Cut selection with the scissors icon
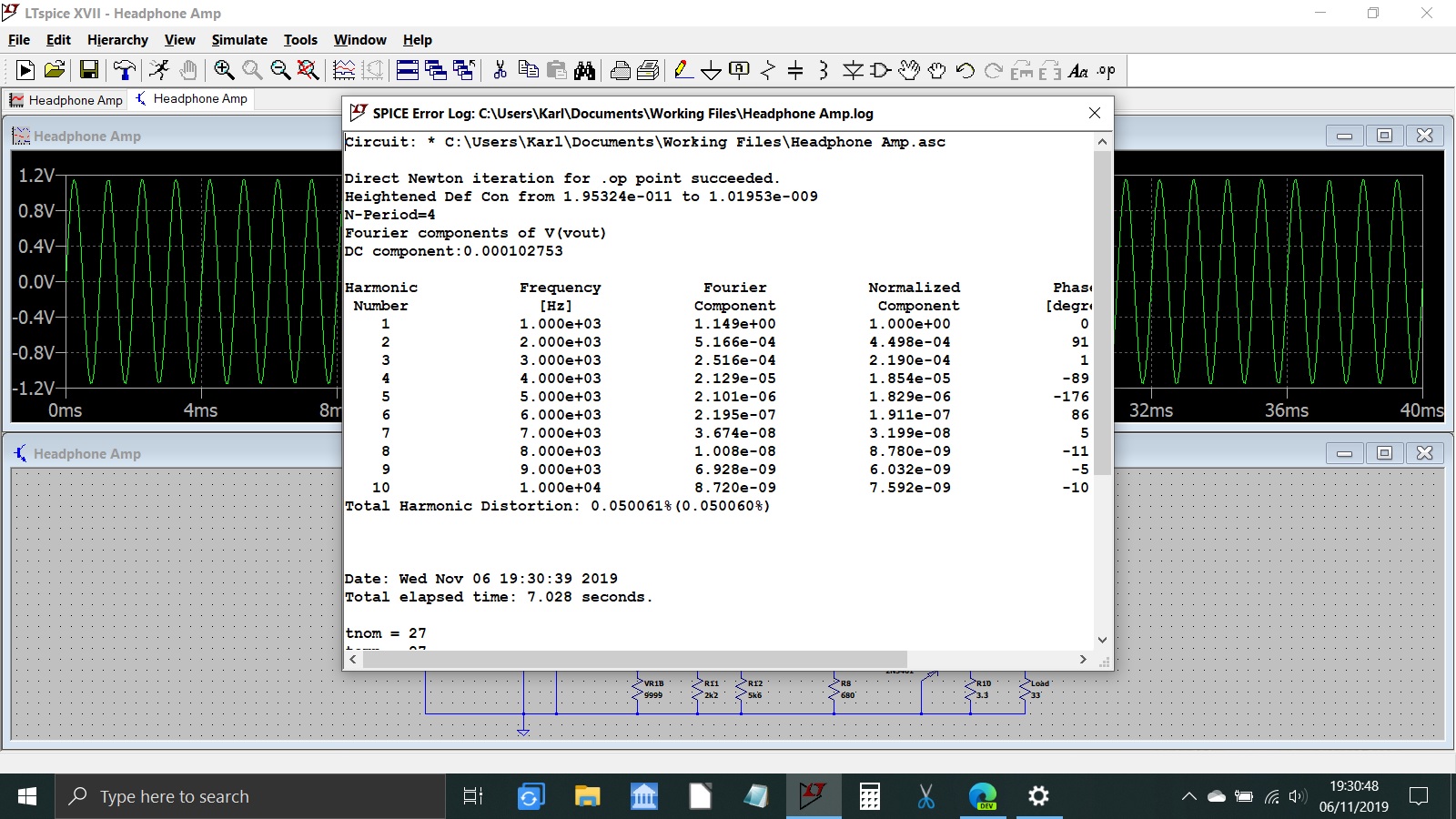The image size is (1456, 819). tap(500, 70)
